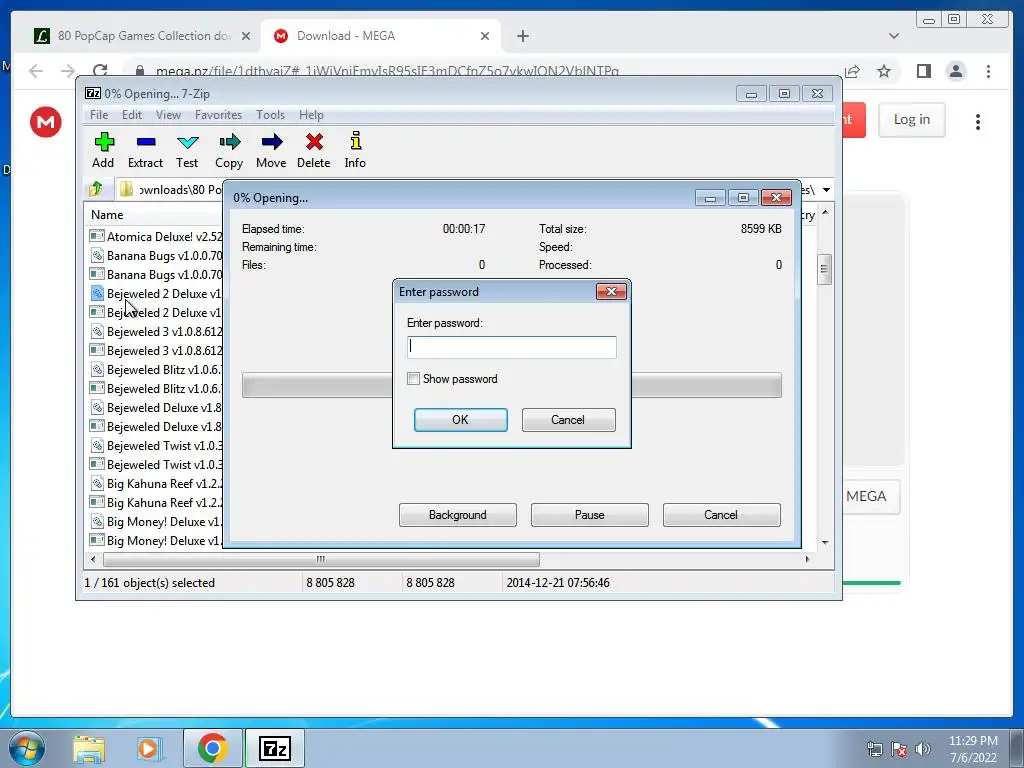Screen dimensions: 1024x768
Task: Open the View menu in 7-Zip
Action: coord(168,115)
